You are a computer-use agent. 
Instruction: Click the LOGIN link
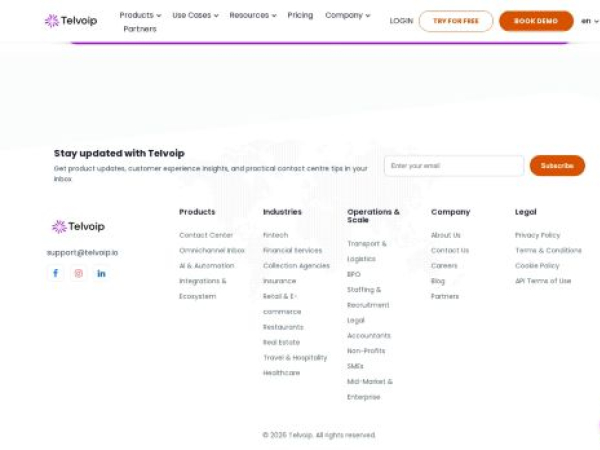(401, 21)
